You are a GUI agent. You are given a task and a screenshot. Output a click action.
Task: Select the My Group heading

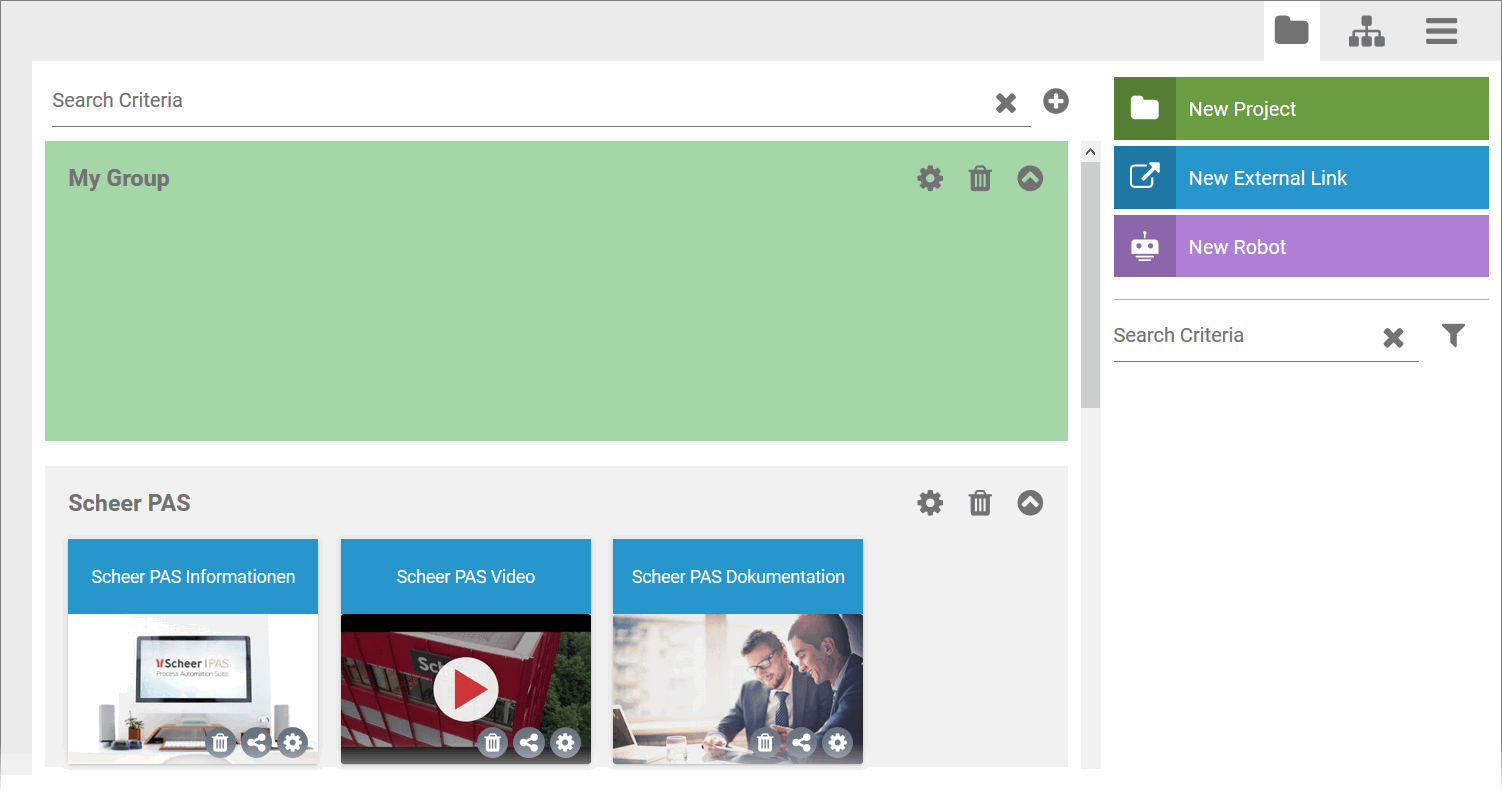coord(119,179)
